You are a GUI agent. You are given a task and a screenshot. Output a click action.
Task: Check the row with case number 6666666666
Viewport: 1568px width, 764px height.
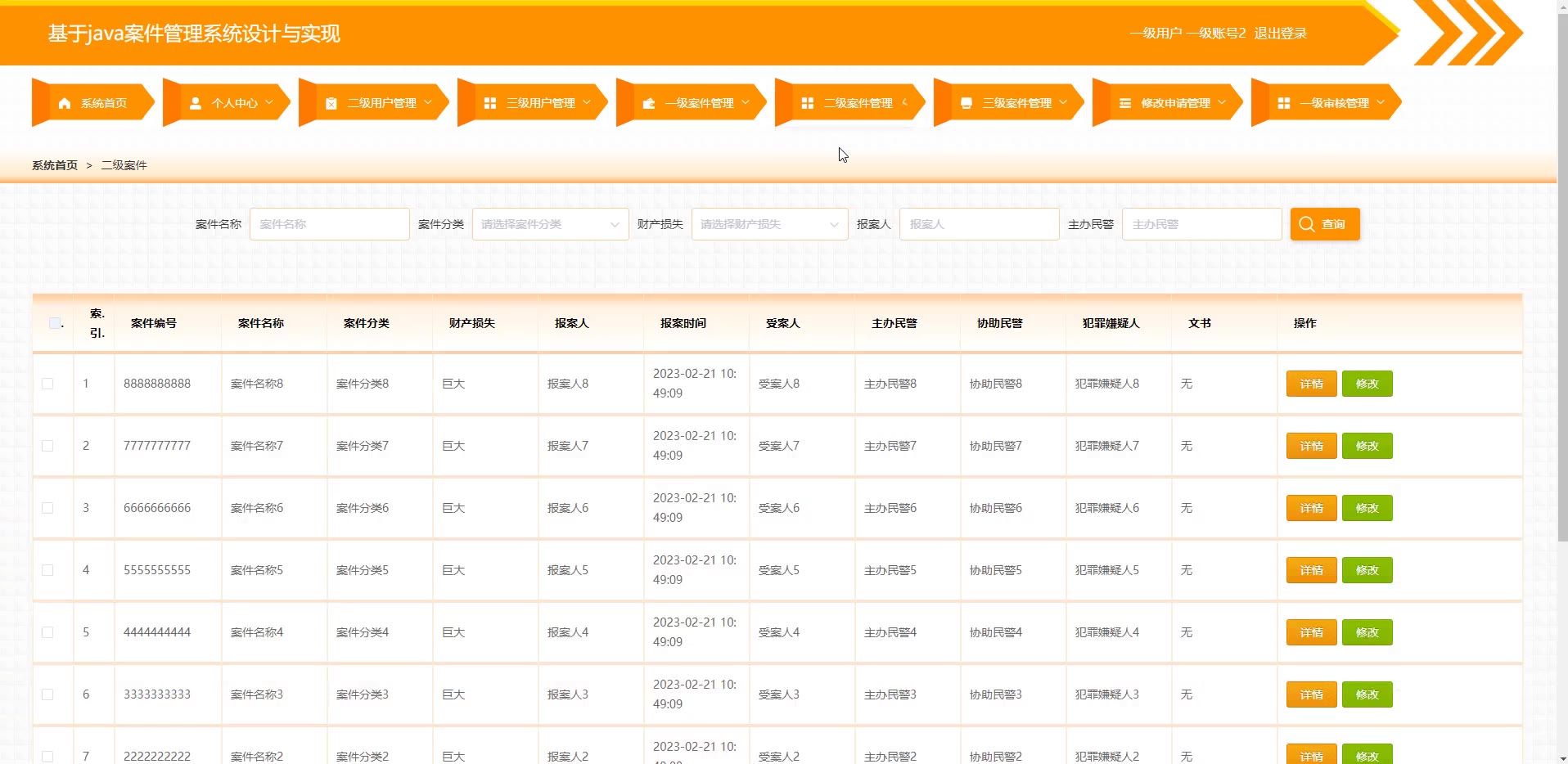pyautogui.click(x=47, y=508)
